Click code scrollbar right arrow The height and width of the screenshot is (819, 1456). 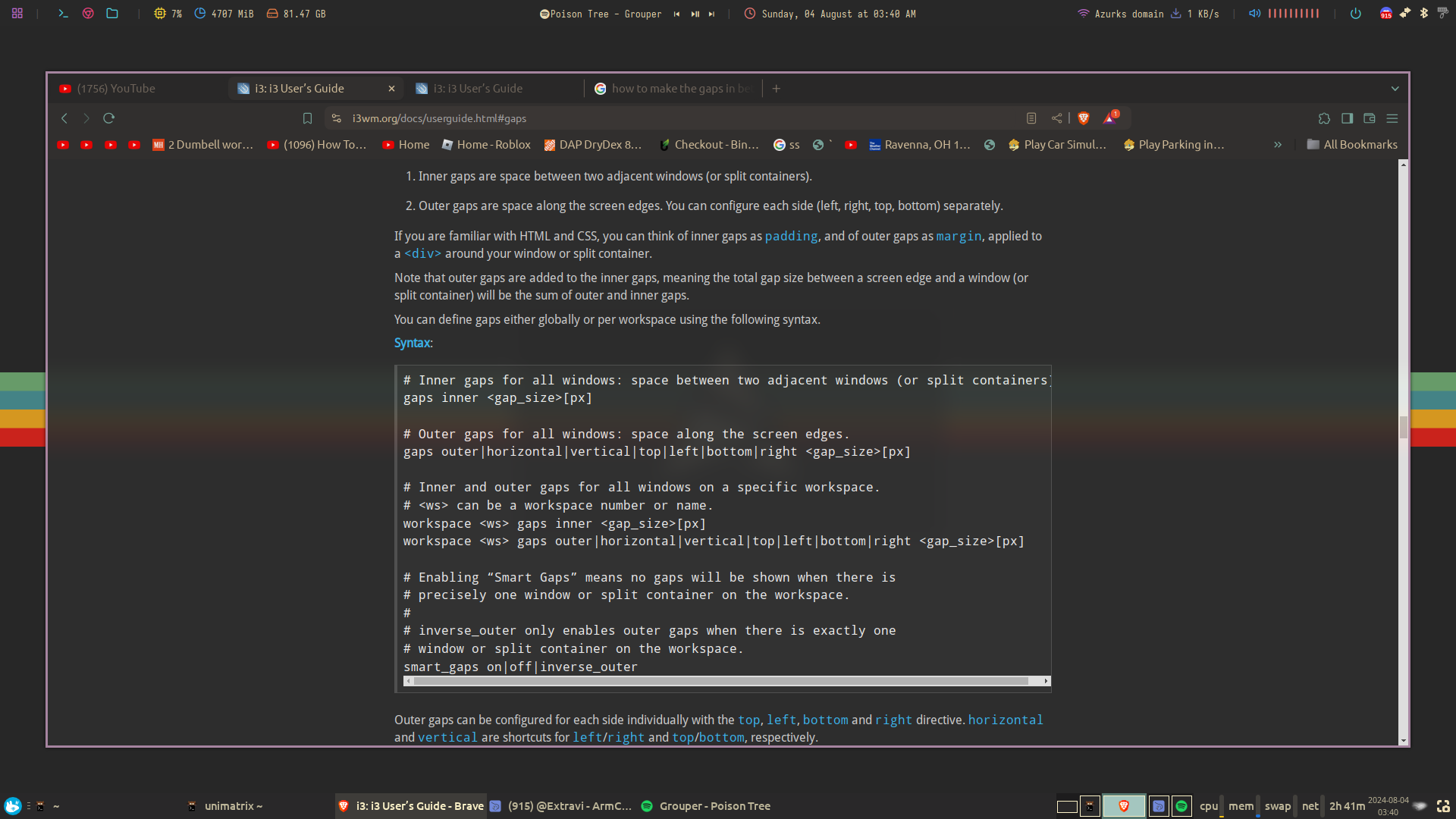coord(1046,681)
